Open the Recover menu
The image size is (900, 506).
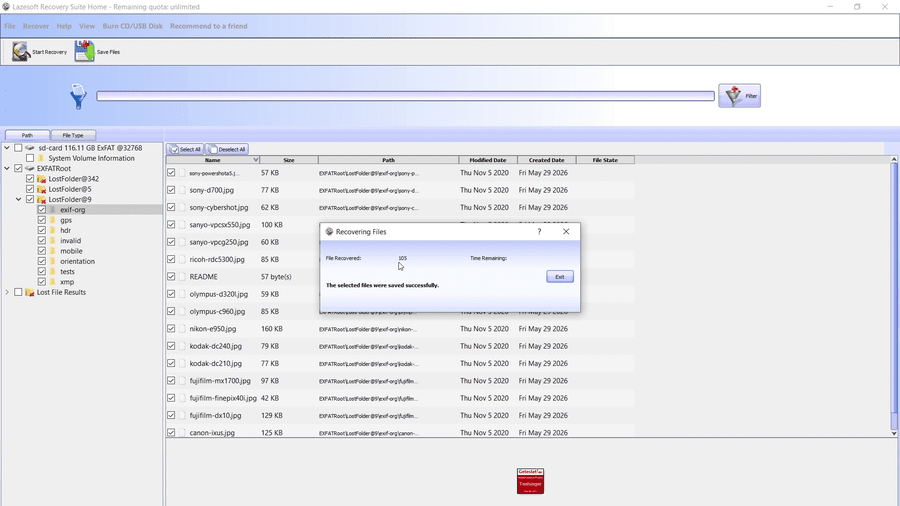coord(36,26)
